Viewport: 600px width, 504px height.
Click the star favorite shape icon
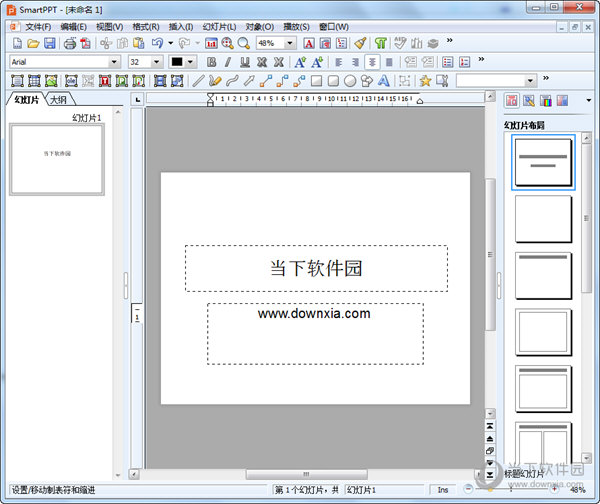pos(425,81)
